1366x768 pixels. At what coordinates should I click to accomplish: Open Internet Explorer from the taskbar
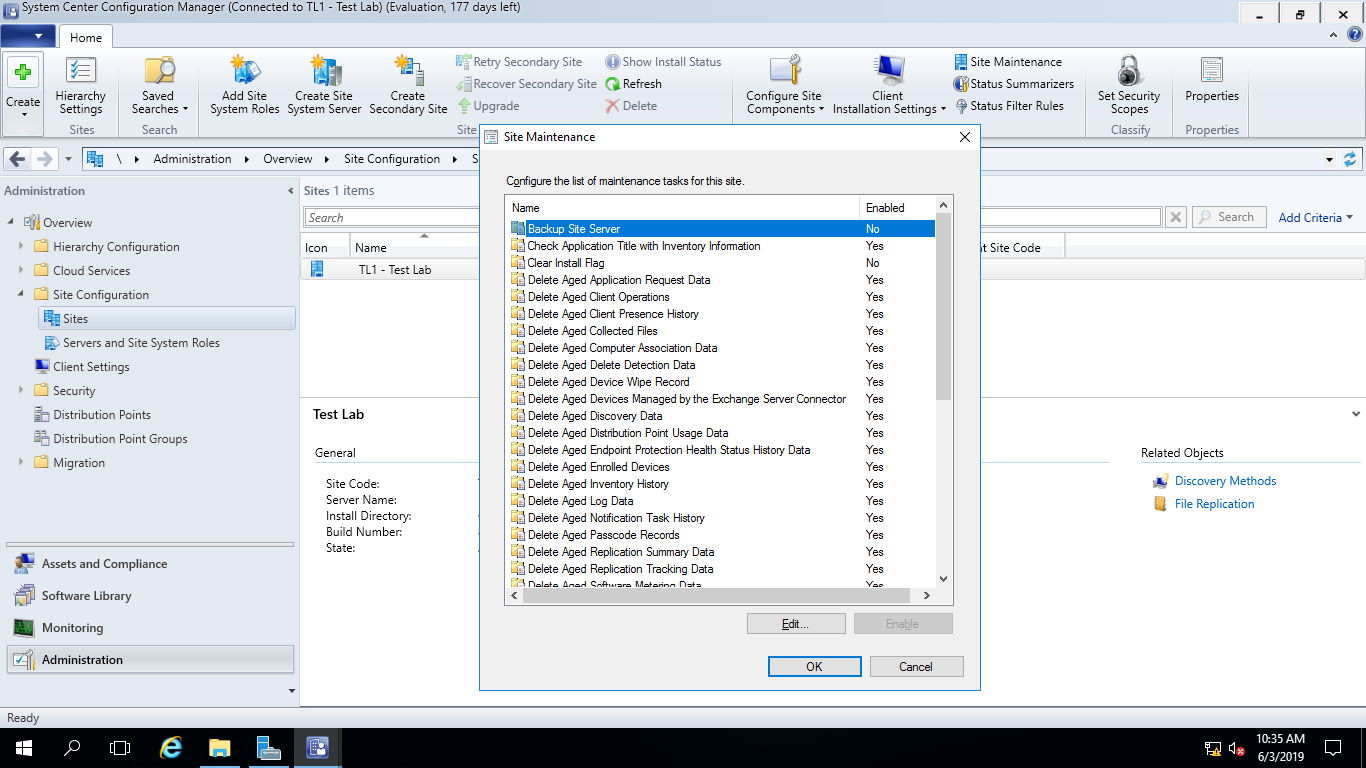(171, 747)
